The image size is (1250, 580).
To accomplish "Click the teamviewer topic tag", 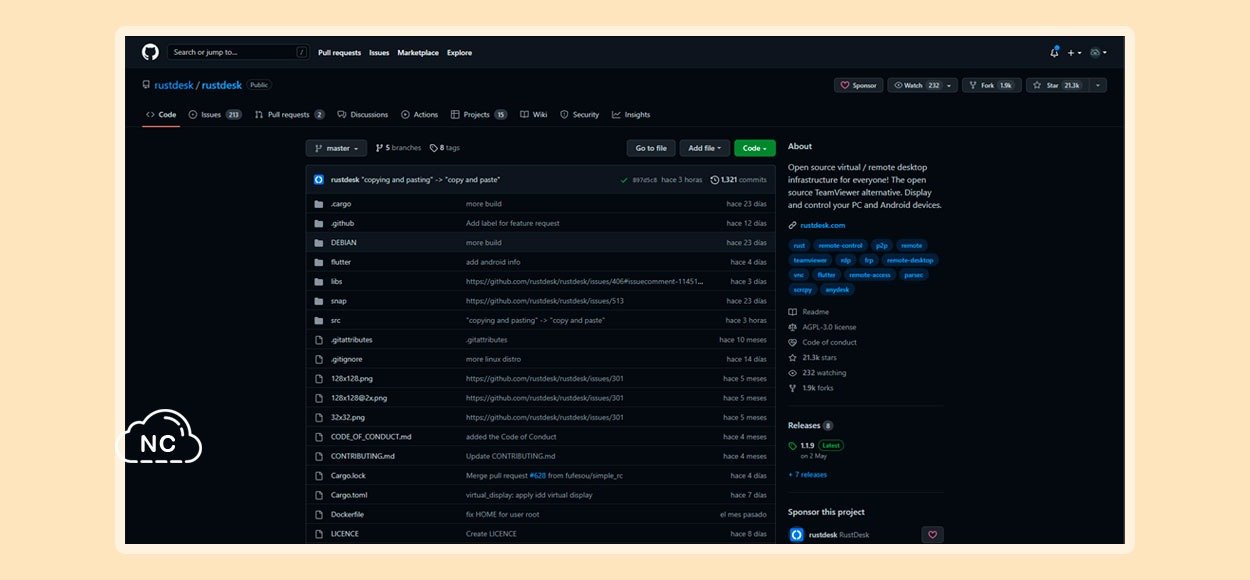I will (x=810, y=260).
